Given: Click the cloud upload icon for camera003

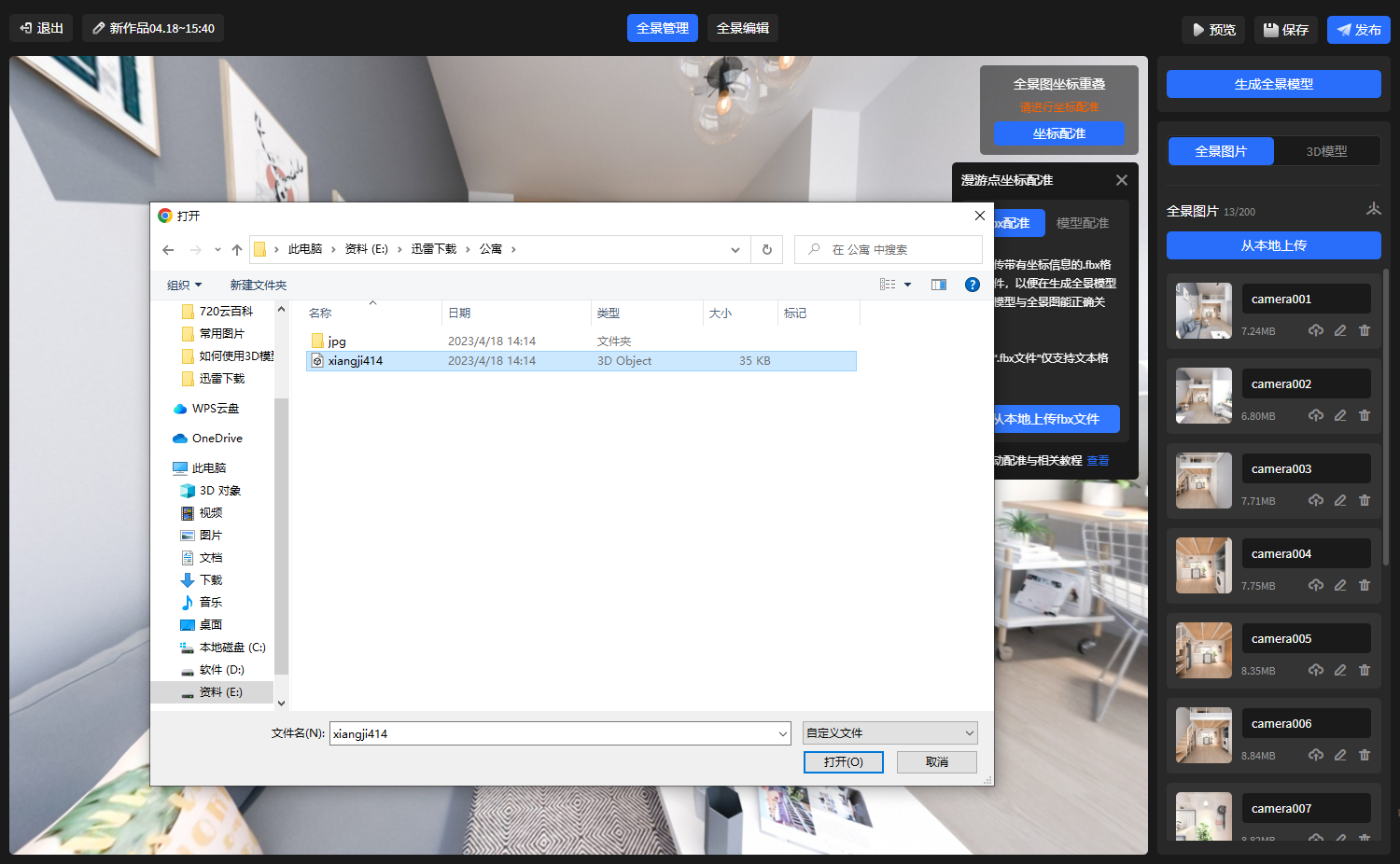Looking at the screenshot, I should pos(1316,500).
